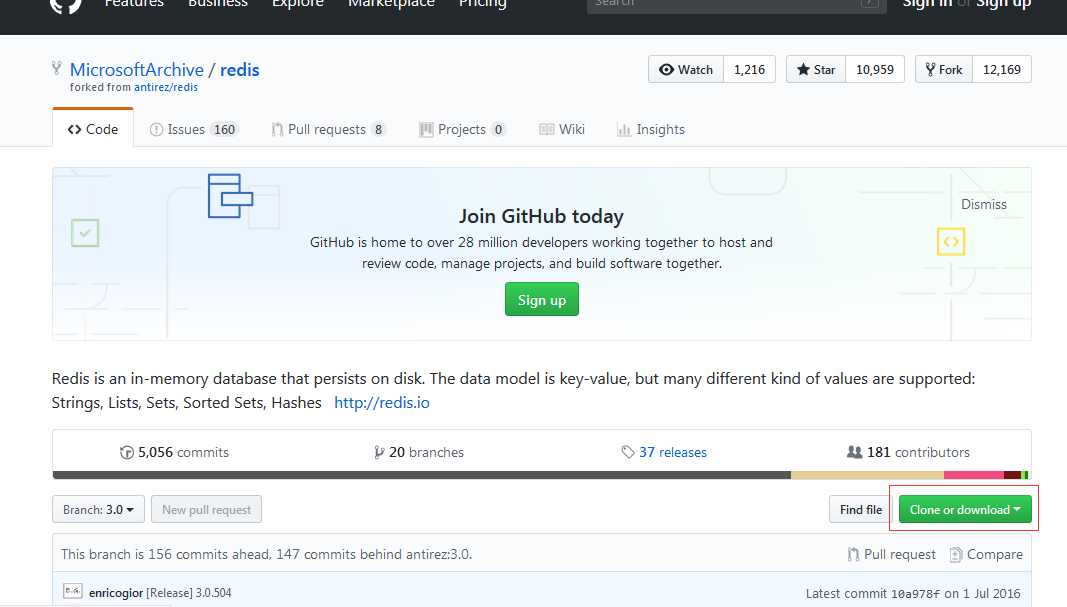This screenshot has height=607, width=1067.
Task: Open Pricing in the top navigation
Action: click(x=482, y=4)
